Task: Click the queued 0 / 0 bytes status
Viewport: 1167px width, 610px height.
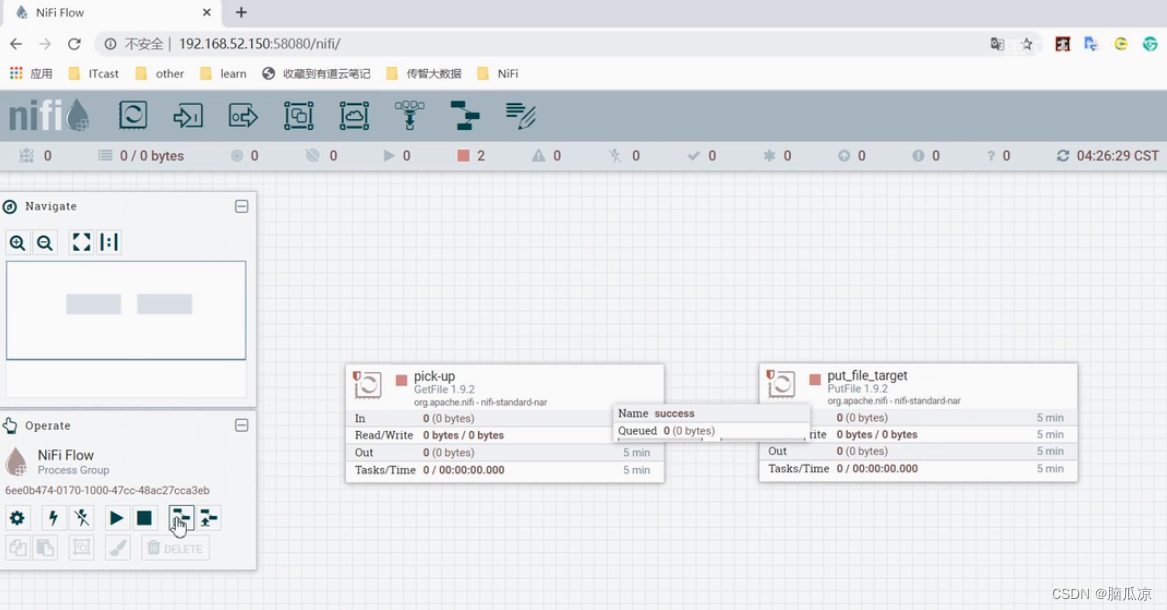Action: [x=141, y=155]
